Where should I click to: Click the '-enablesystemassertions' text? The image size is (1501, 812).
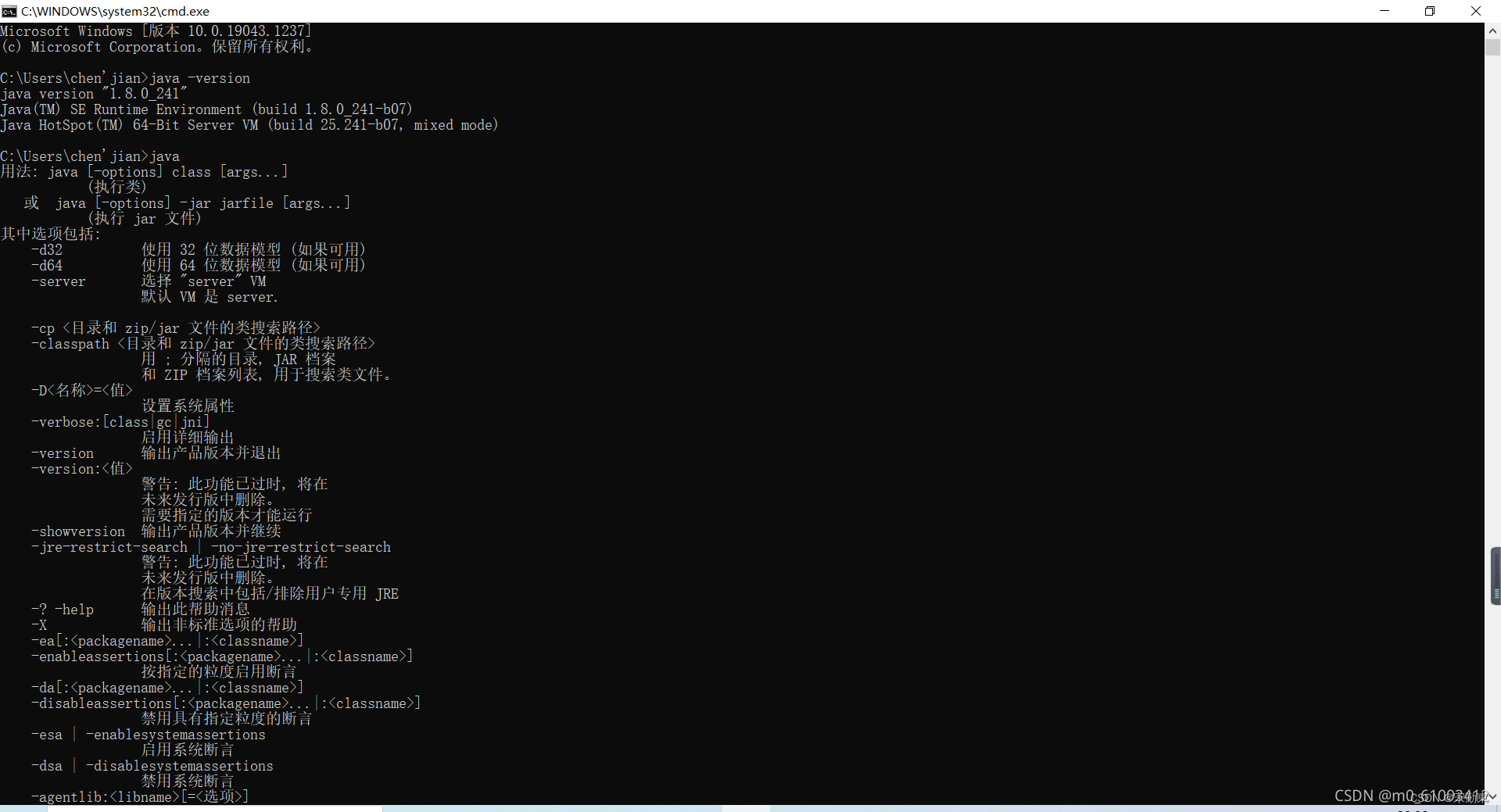click(176, 735)
